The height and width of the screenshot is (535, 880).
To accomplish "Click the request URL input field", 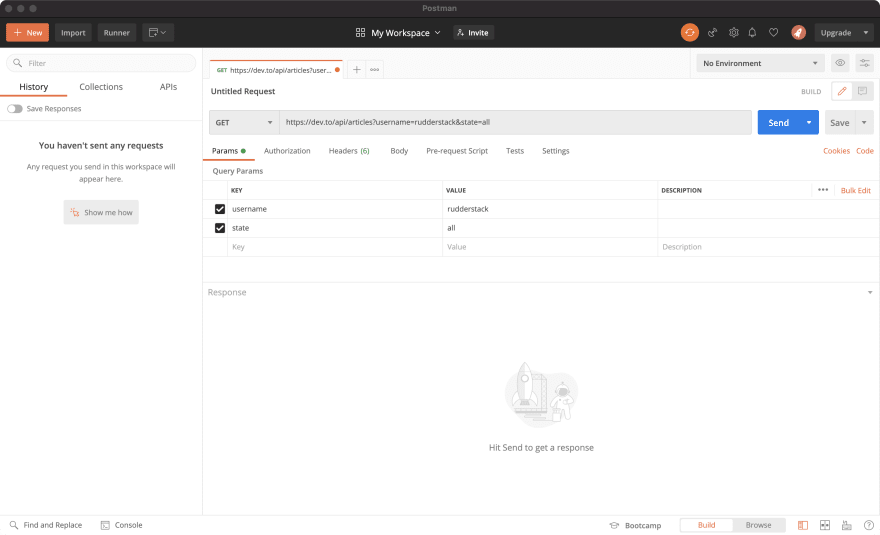I will pyautogui.click(x=514, y=122).
